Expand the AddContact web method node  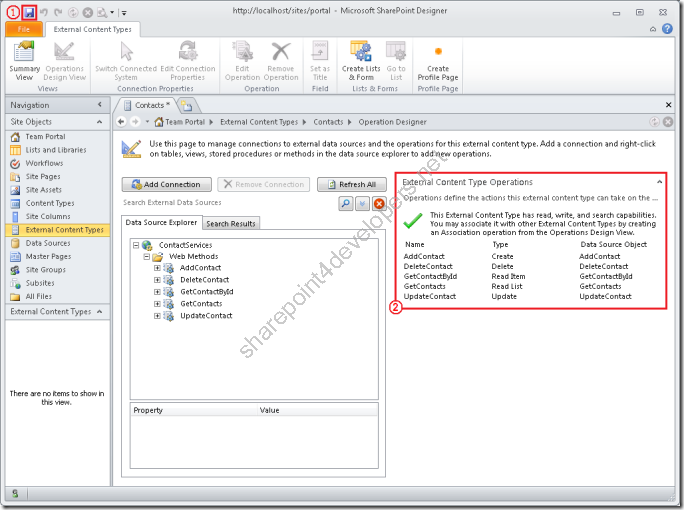point(157,268)
